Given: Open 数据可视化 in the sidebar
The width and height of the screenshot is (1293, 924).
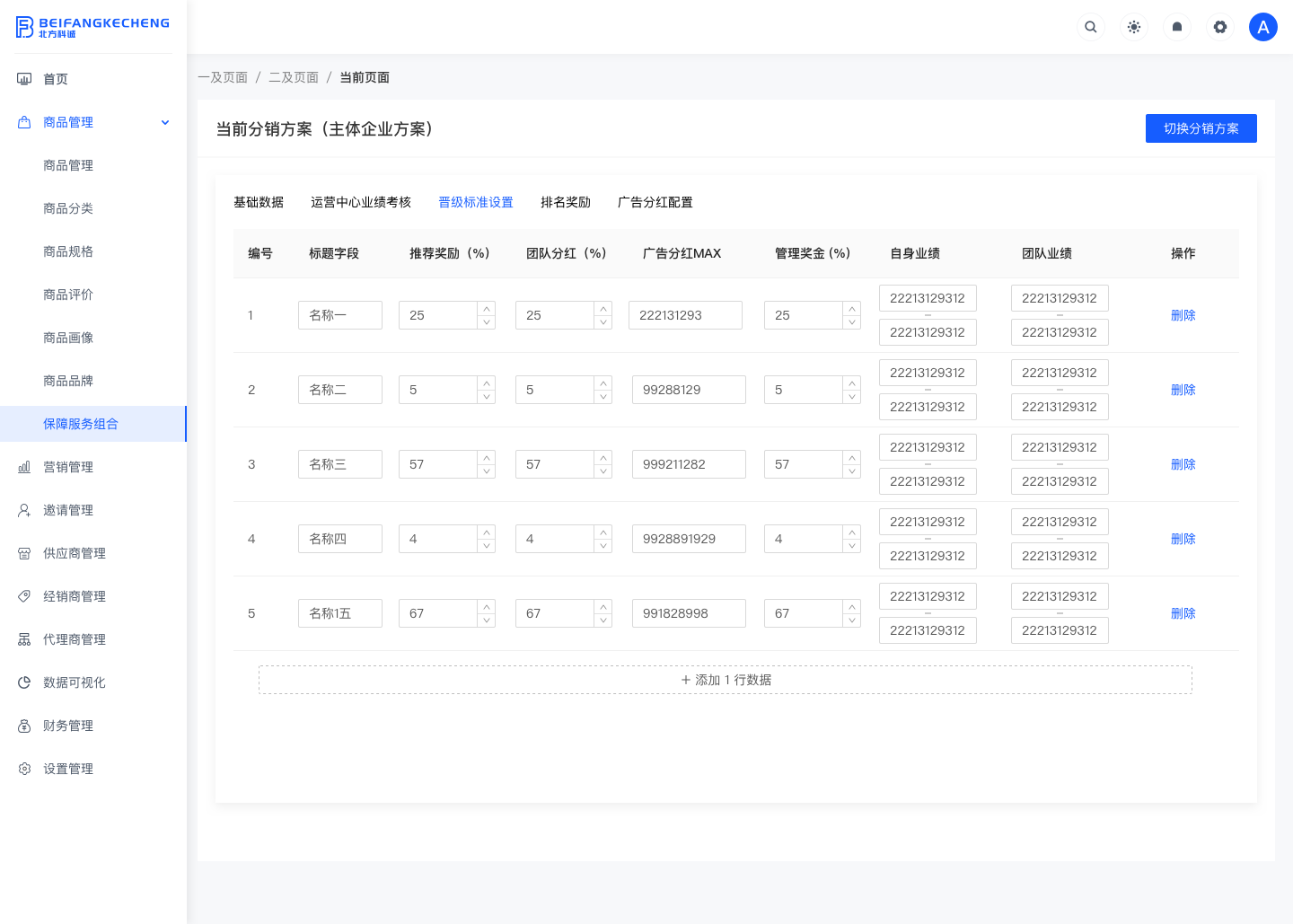Looking at the screenshot, I should (x=74, y=682).
